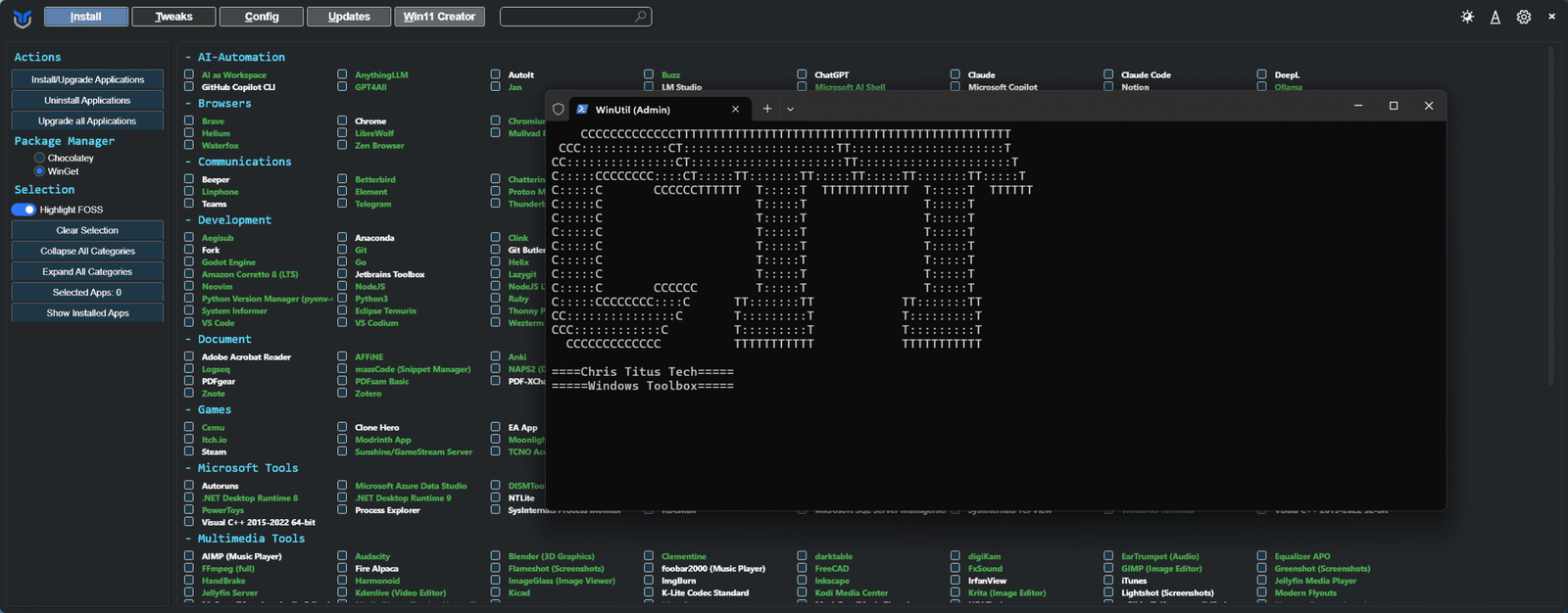Check the Brave browser checkbox
The height and width of the screenshot is (613, 1568).
tap(189, 120)
